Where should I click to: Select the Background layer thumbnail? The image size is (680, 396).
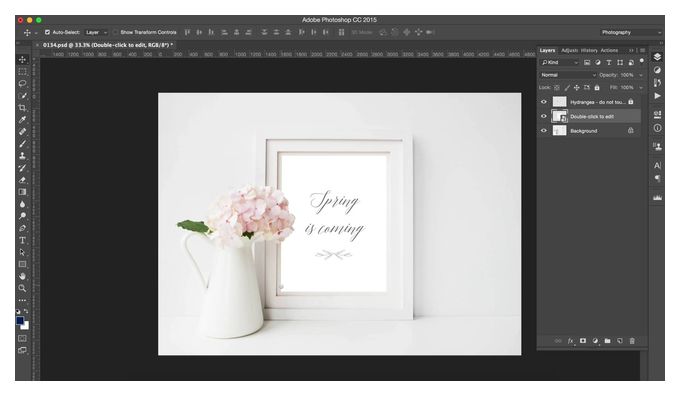pos(559,131)
